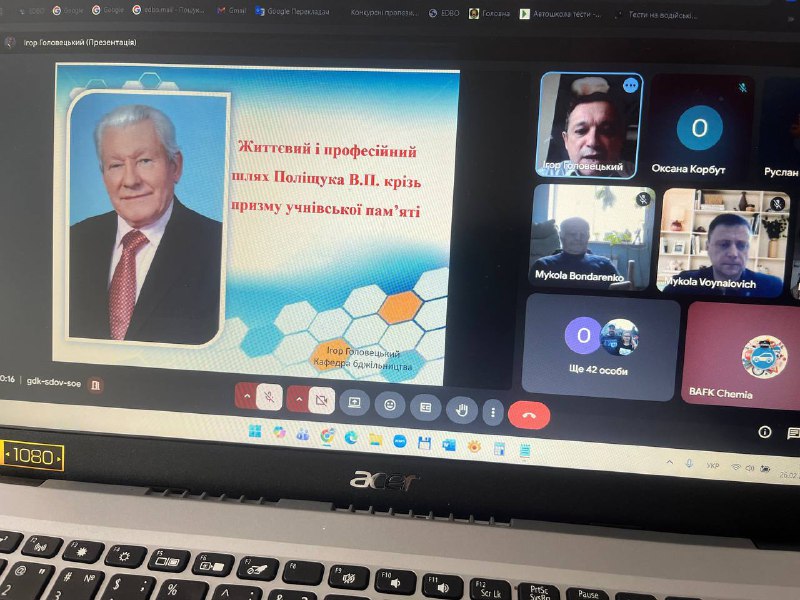Open Windows Start menu on taskbar
The height and width of the screenshot is (600, 800).
(255, 431)
